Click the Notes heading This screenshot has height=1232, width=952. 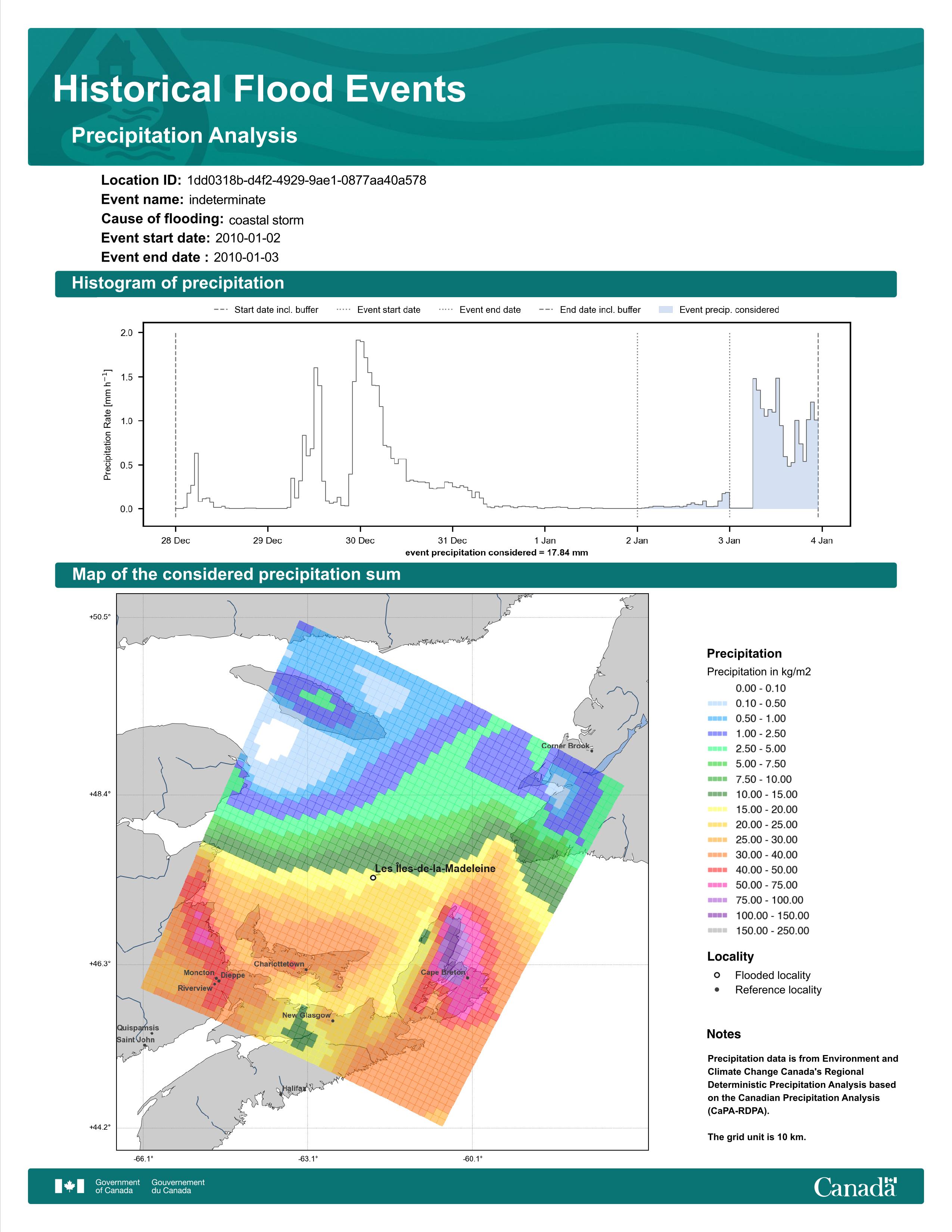coord(724,1034)
